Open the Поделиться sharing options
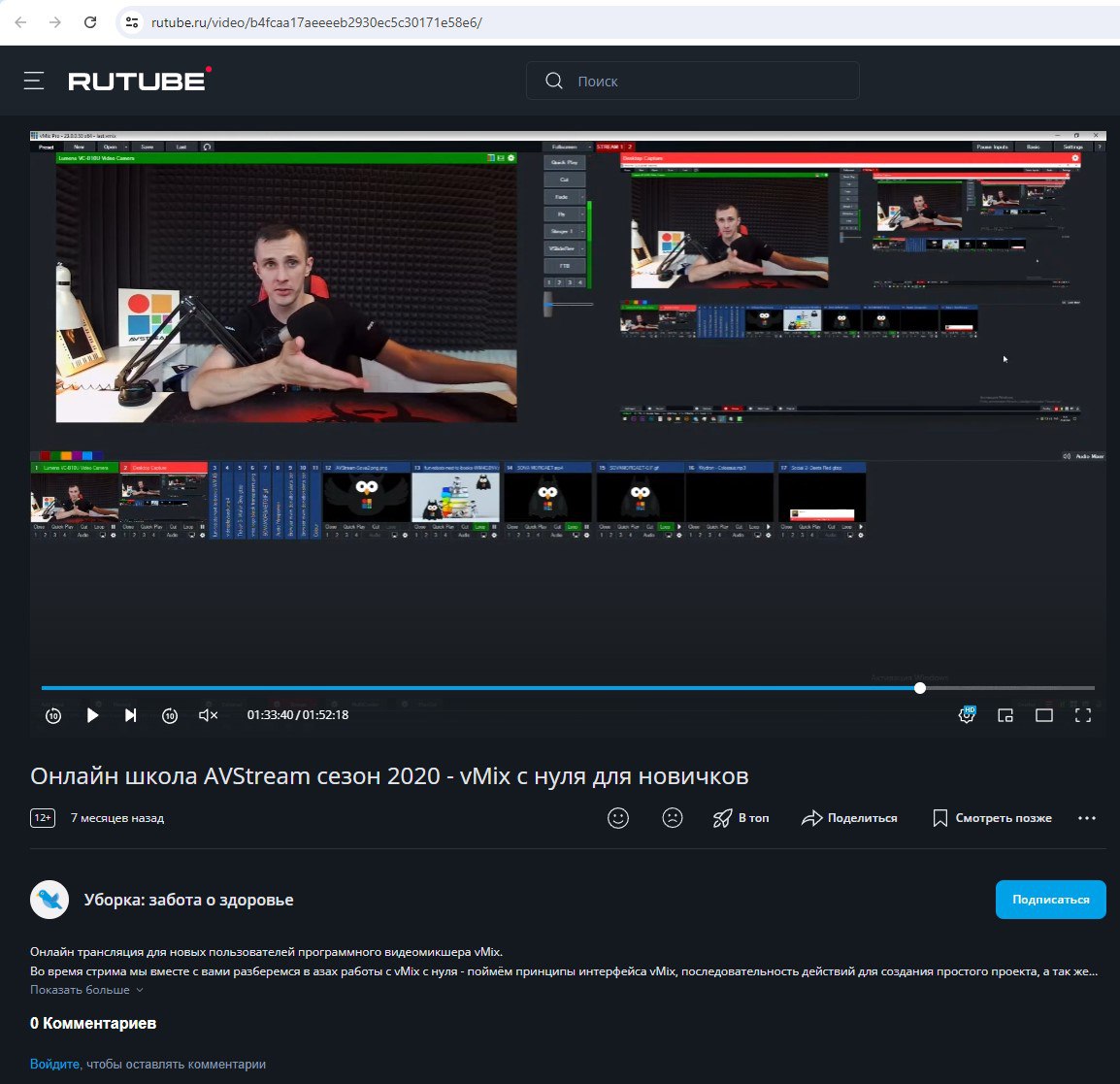This screenshot has height=1084, width=1120. (x=849, y=818)
